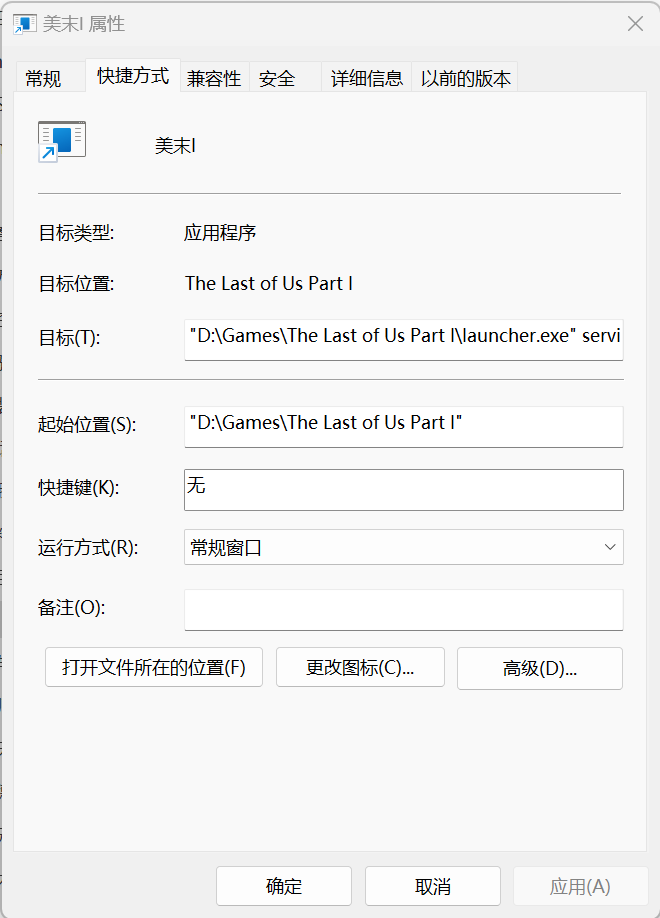Viewport: 660px width, 918px height.
Task: Confirm changes with the 确定 button
Action: (283, 885)
